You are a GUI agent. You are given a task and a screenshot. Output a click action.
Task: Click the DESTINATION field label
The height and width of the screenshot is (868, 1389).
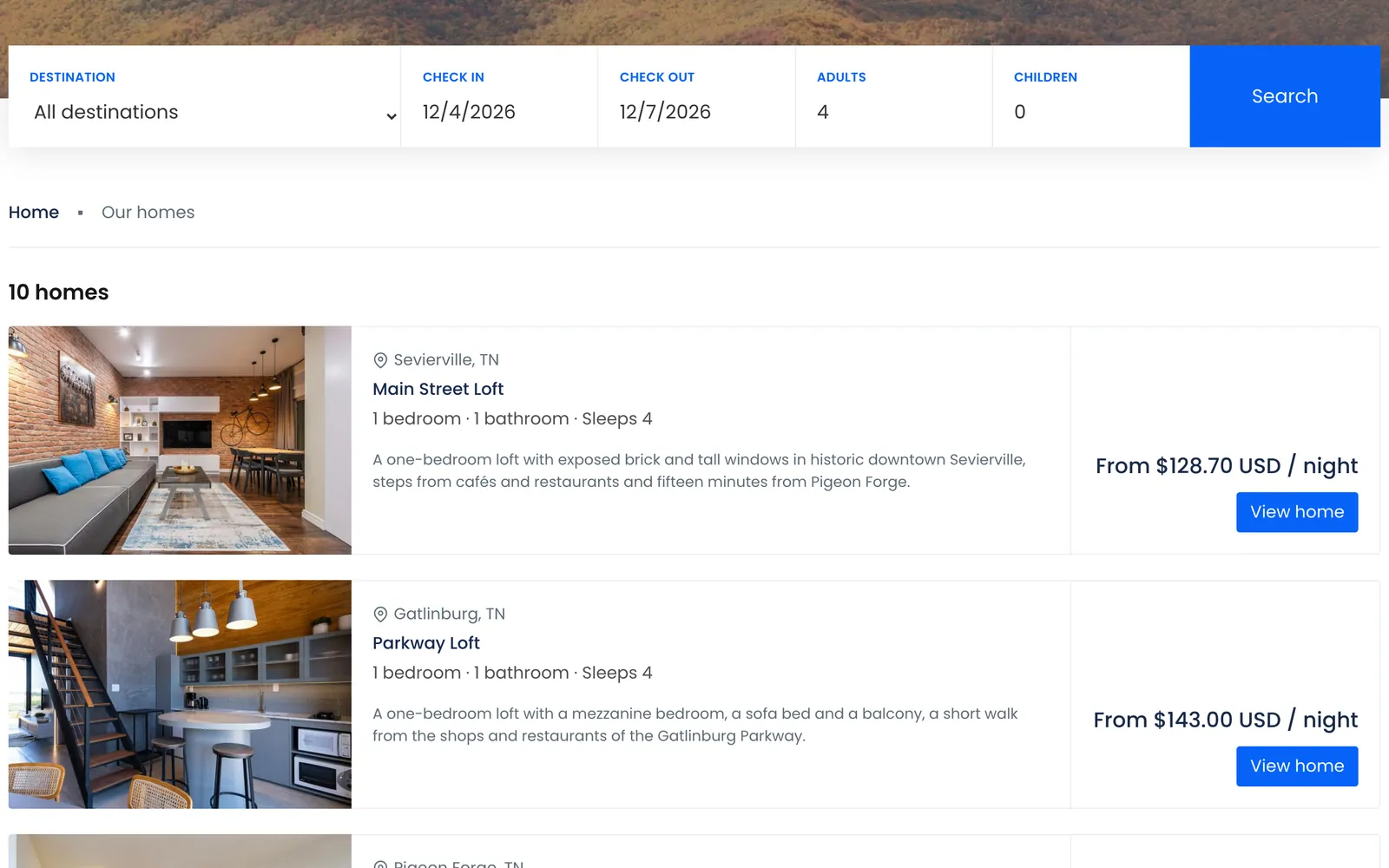[72, 77]
